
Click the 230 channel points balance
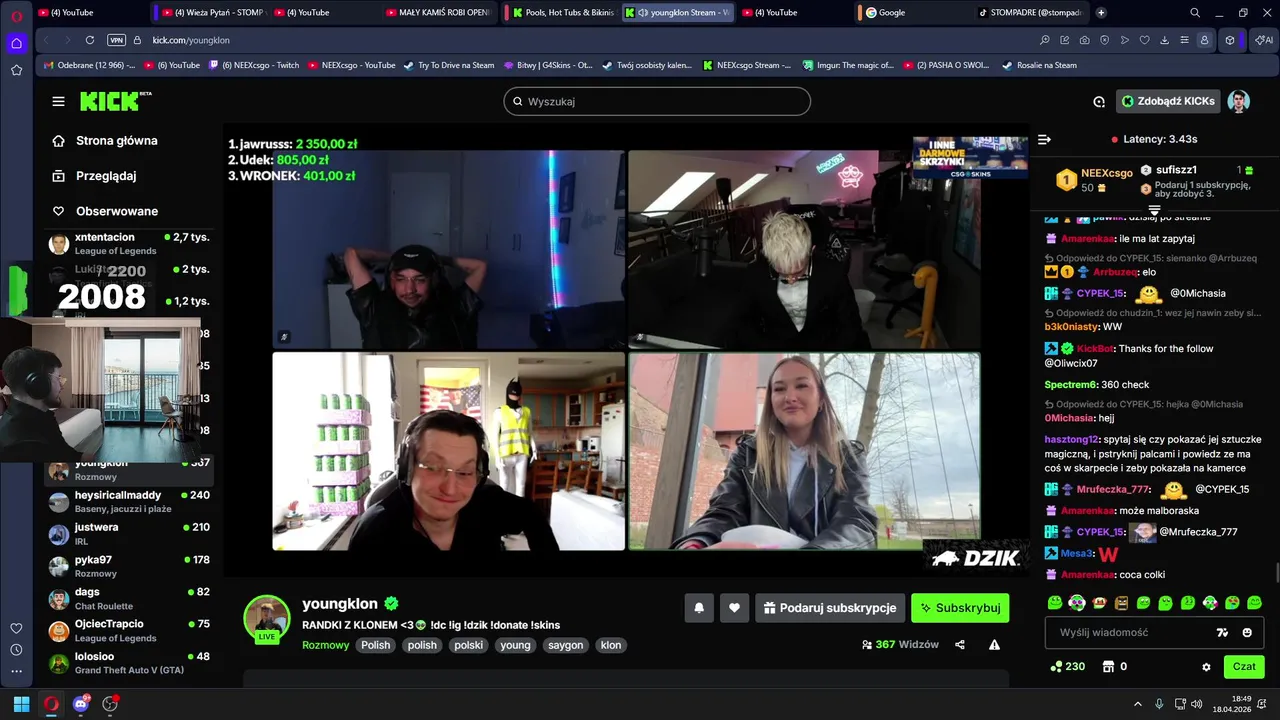1067,667
